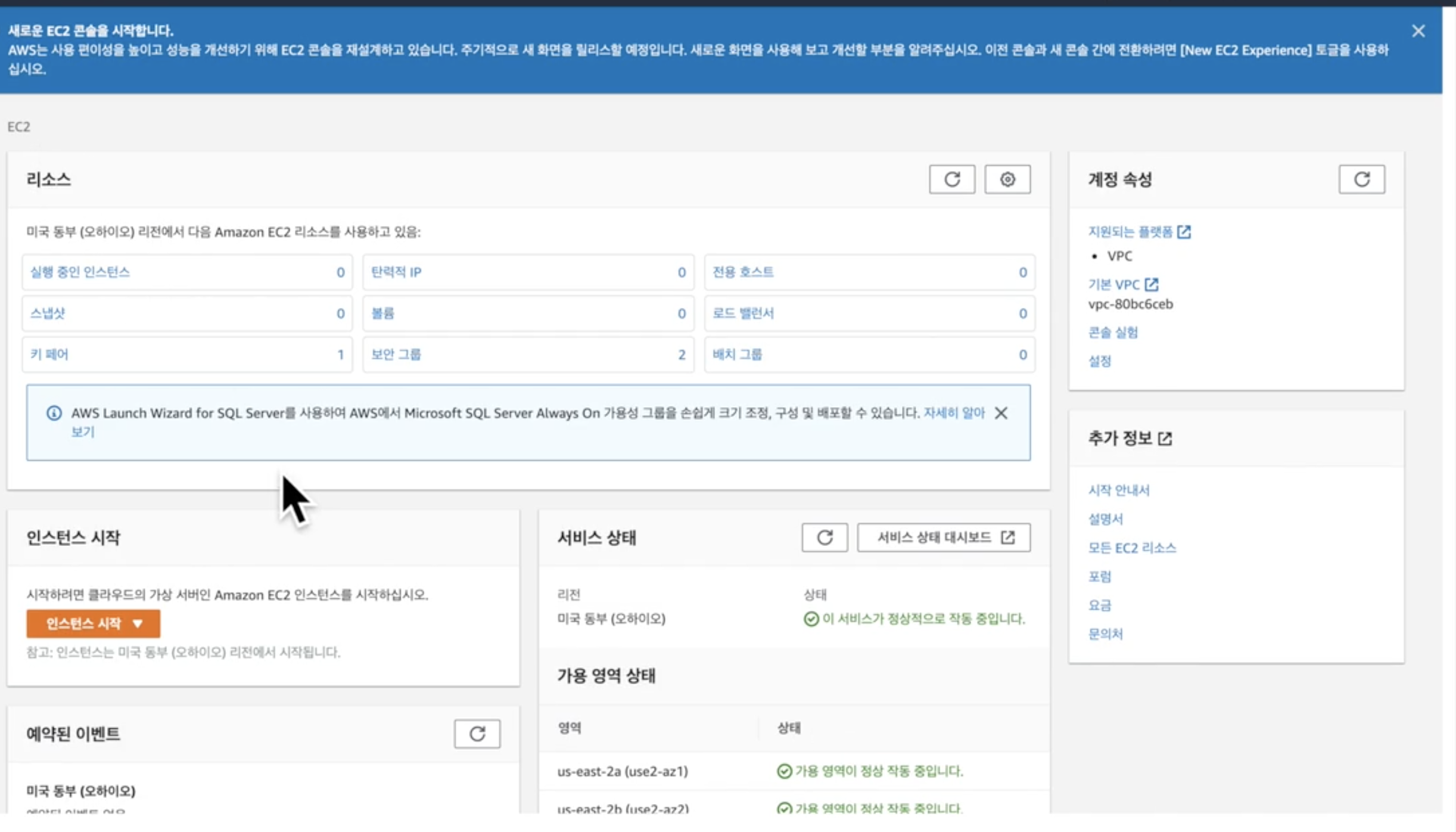Open the 키 페어 key pairs tile
1456x832 pixels.
coord(49,355)
